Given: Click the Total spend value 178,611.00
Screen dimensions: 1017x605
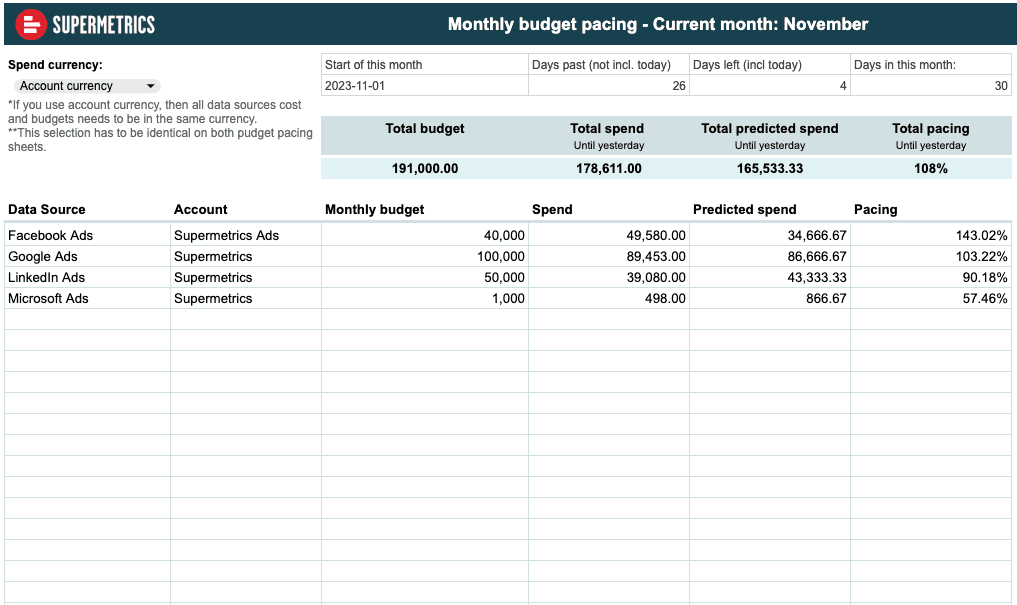Looking at the screenshot, I should (607, 169).
